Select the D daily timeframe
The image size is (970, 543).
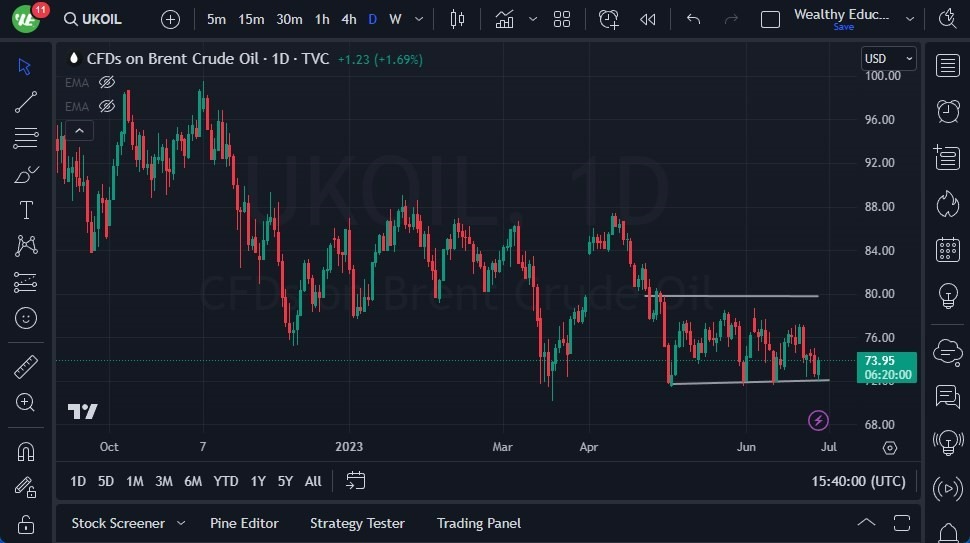pos(372,19)
